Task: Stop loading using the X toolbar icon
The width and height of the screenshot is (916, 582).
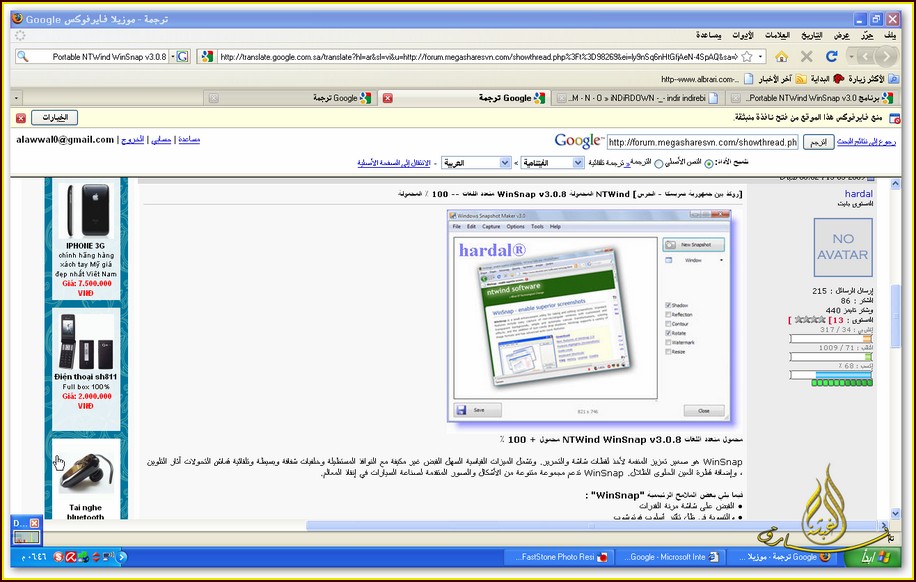Action: pyautogui.click(x=807, y=57)
